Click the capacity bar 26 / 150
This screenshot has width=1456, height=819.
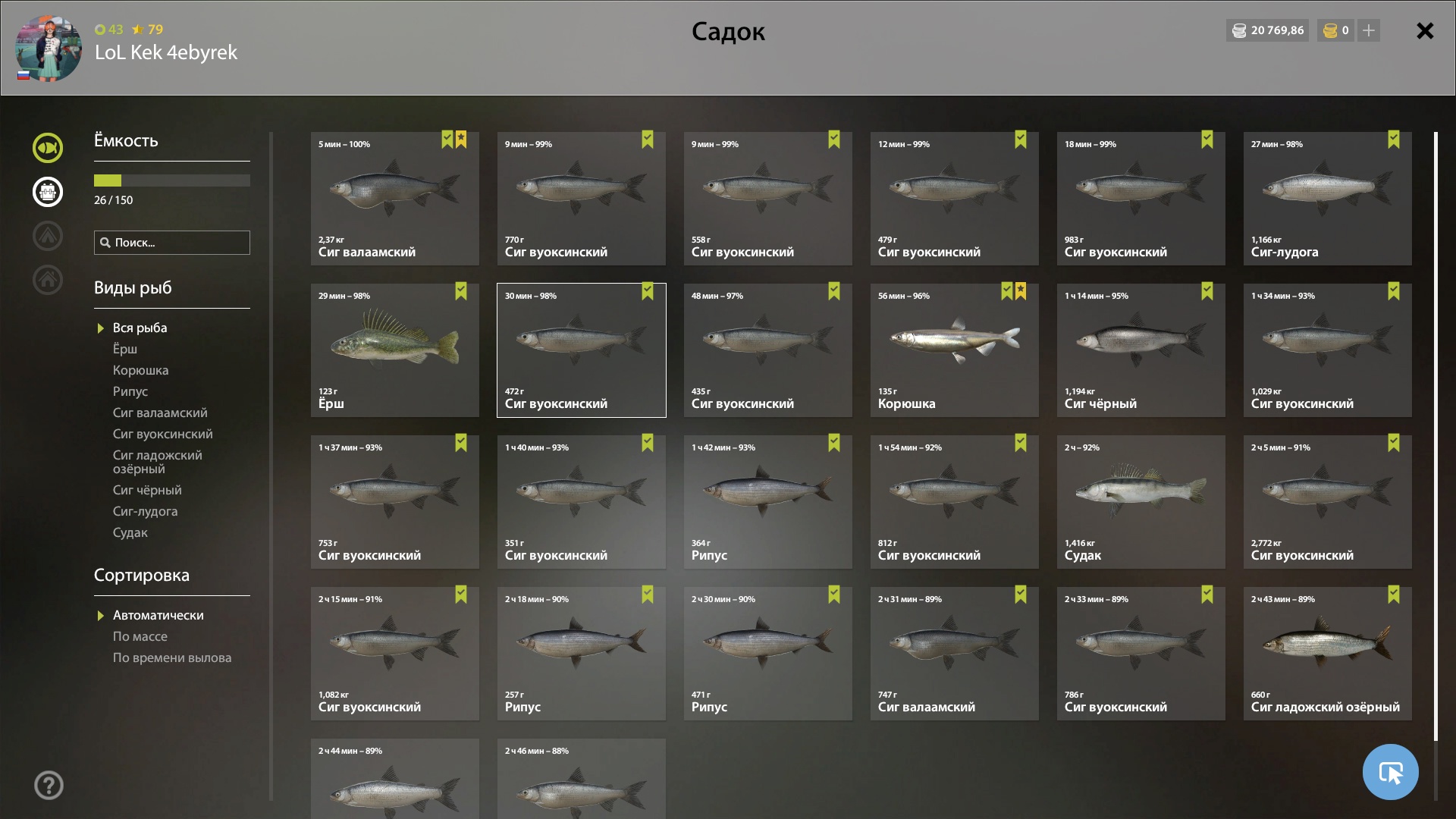click(172, 180)
